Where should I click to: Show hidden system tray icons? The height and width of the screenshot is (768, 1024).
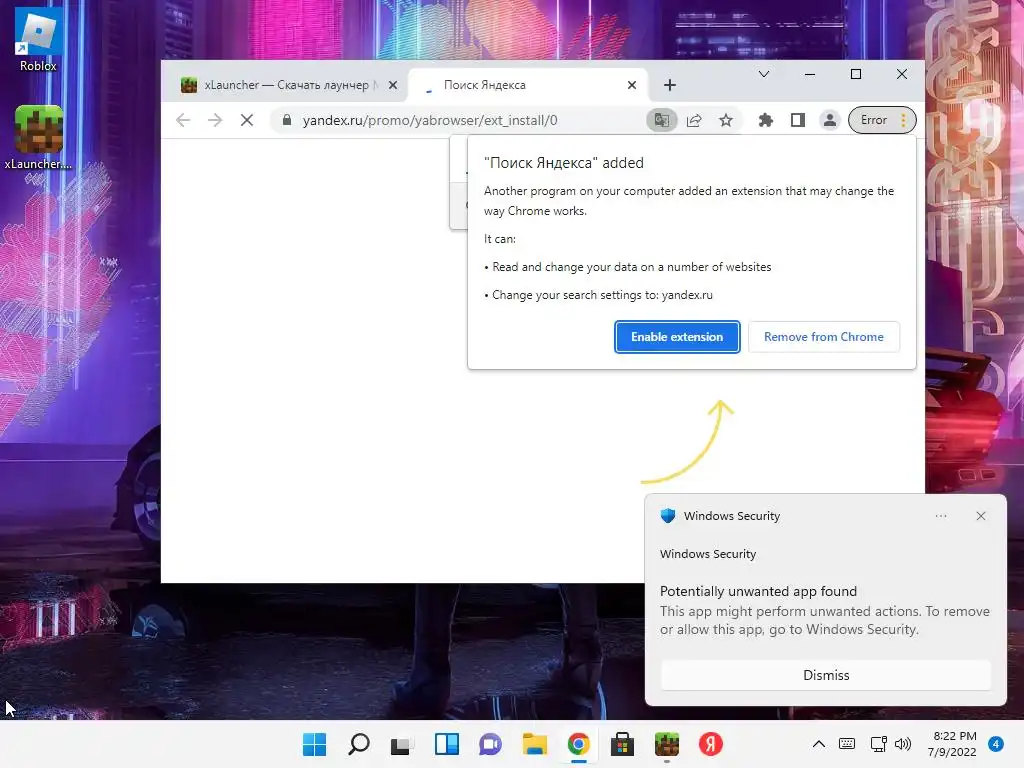coord(818,744)
